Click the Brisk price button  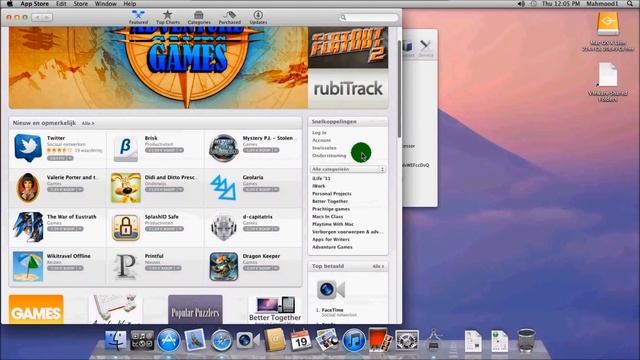(x=164, y=150)
